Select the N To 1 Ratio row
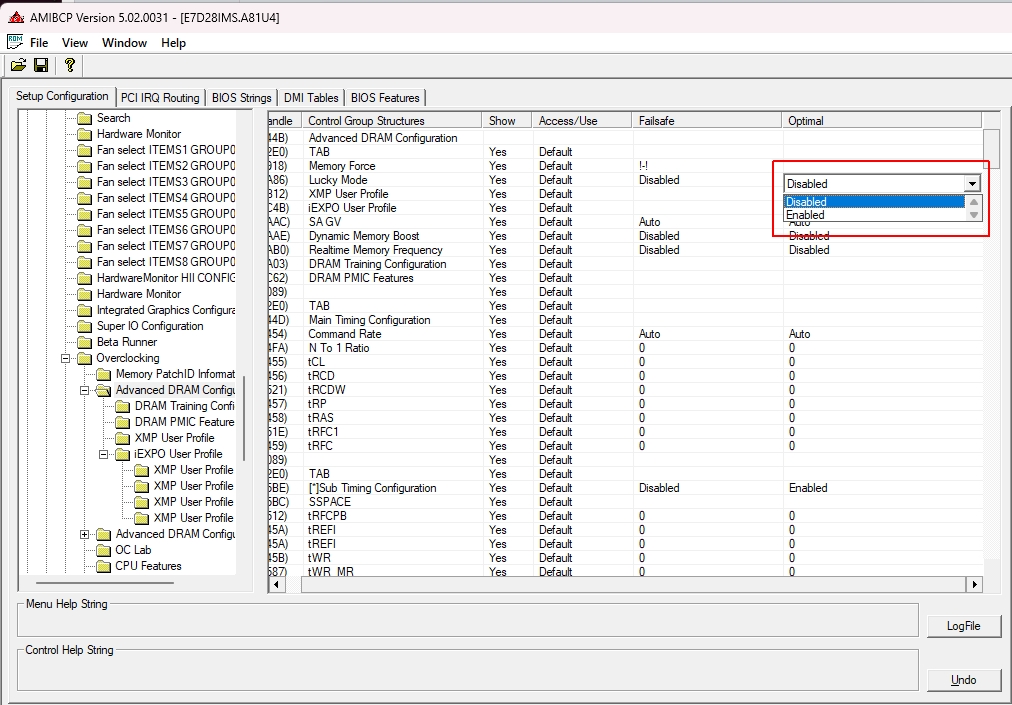 coord(625,348)
